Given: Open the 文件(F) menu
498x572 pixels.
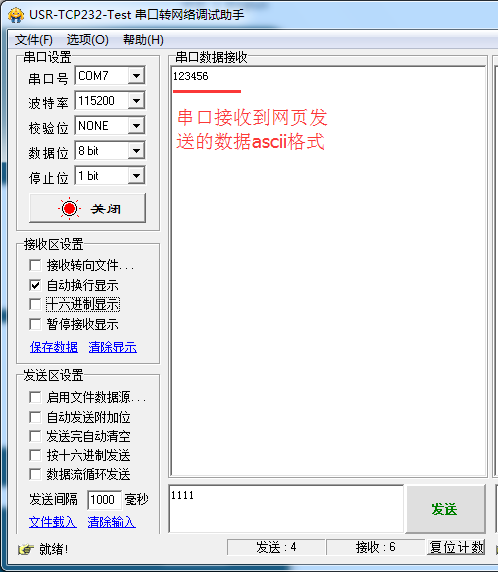Looking at the screenshot, I should 34,39.
